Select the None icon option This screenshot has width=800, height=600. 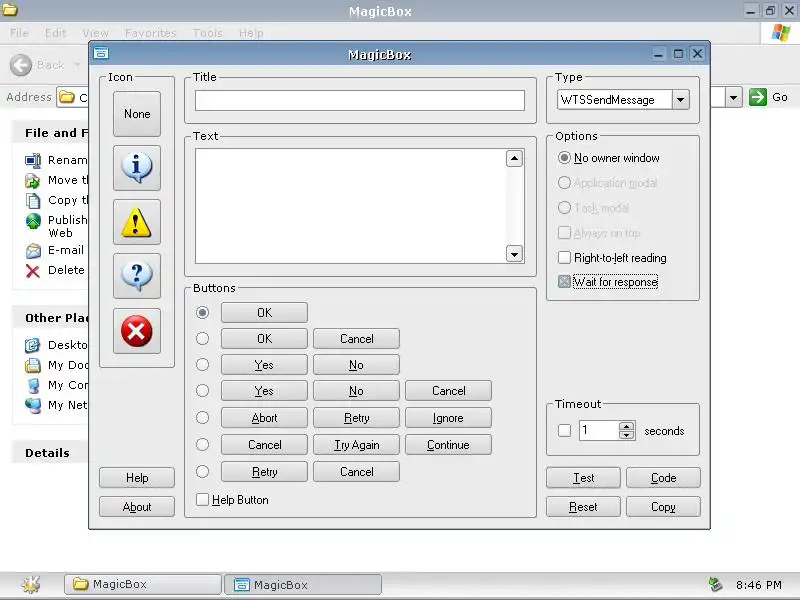(x=137, y=114)
